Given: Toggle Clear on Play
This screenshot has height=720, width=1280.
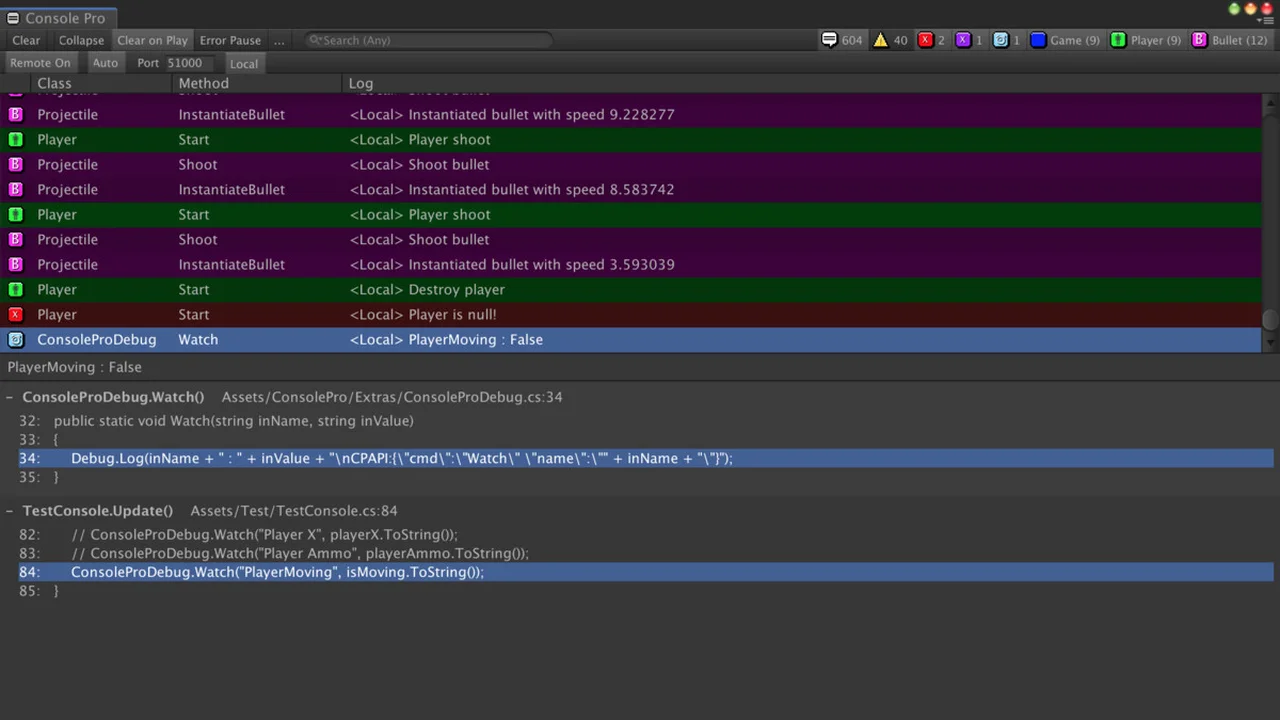Looking at the screenshot, I should pos(152,40).
